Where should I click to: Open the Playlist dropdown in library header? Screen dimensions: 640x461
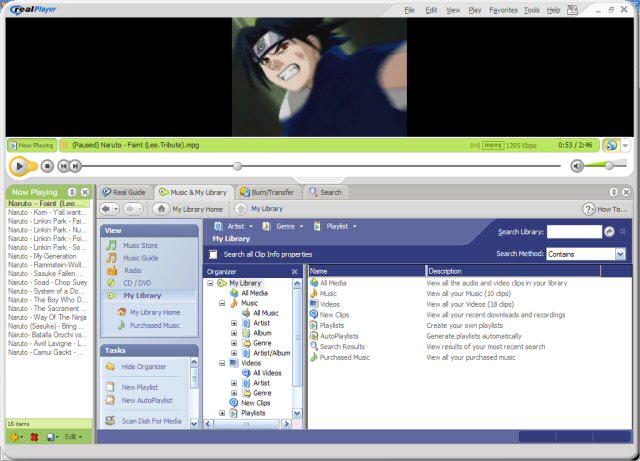click(x=335, y=226)
